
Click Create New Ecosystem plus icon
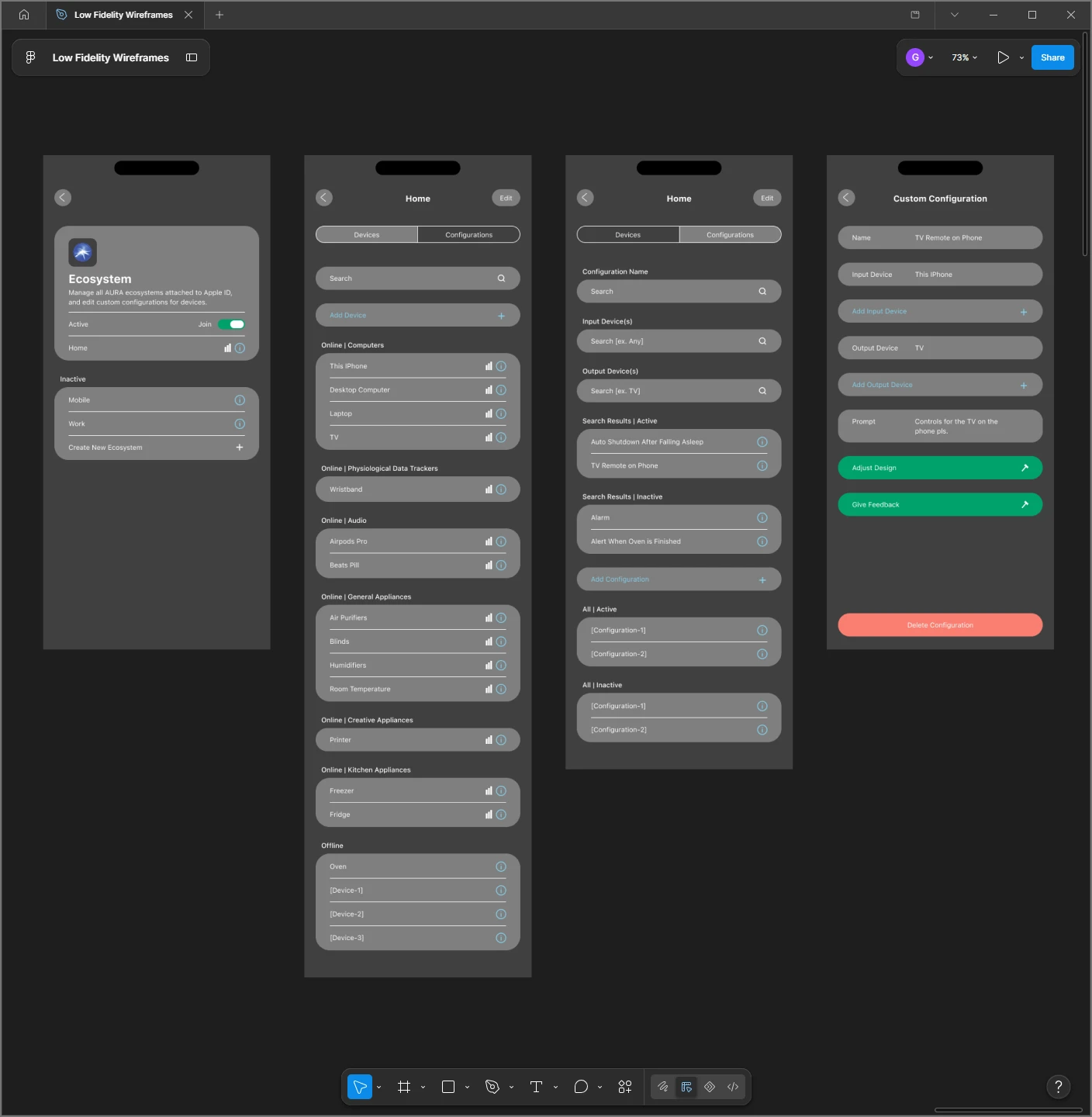240,448
